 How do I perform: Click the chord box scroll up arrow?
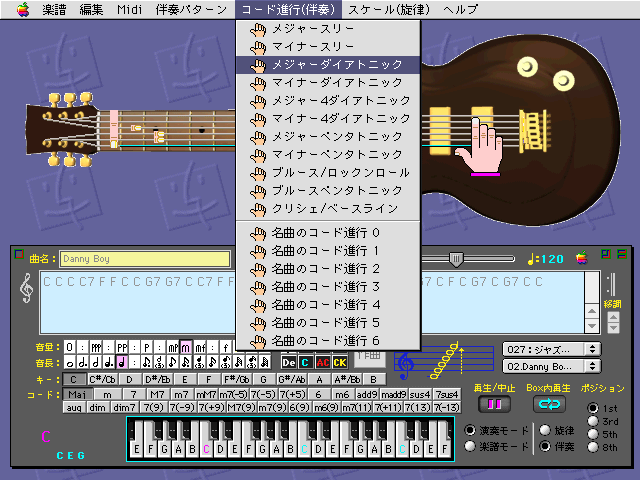click(x=592, y=311)
